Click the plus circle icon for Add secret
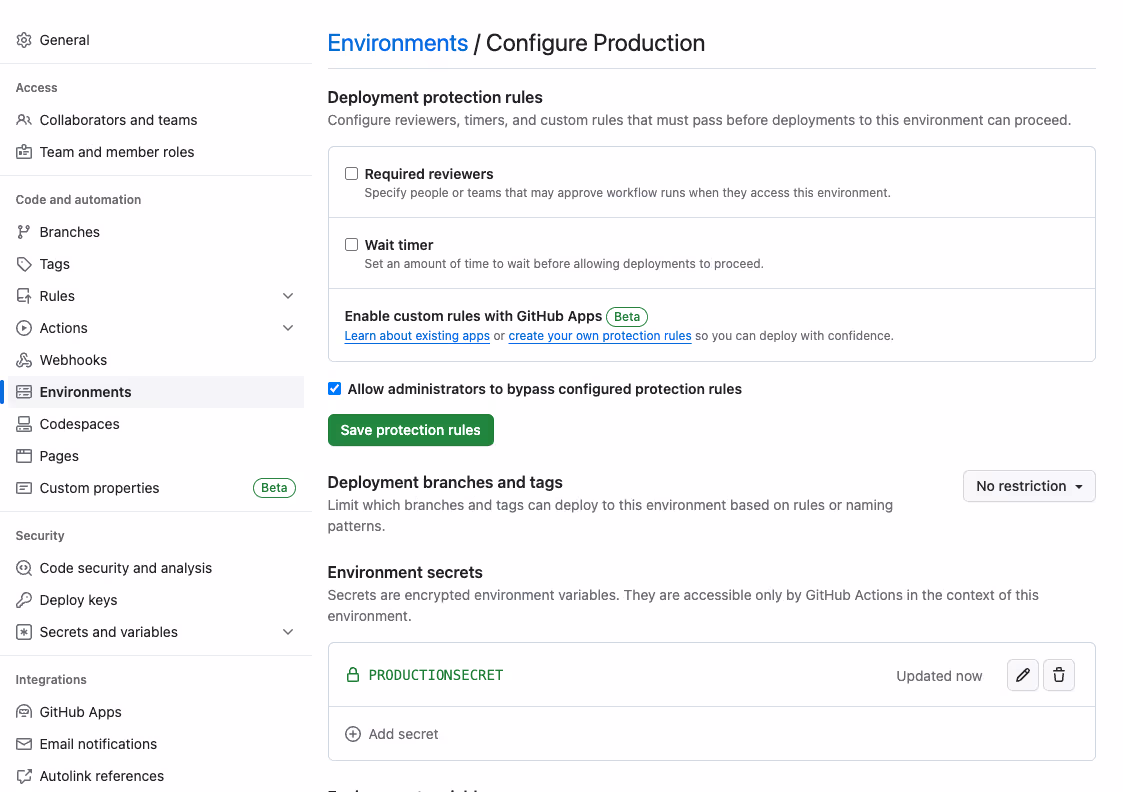This screenshot has width=1123, height=792. 352,734
